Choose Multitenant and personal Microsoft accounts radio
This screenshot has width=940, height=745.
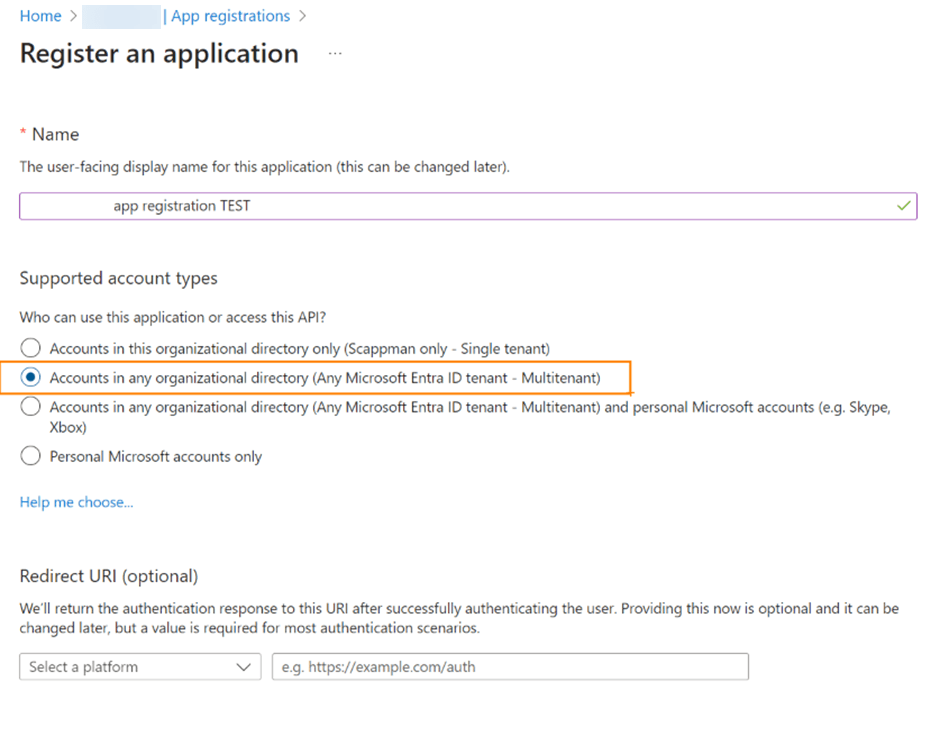[31, 406]
